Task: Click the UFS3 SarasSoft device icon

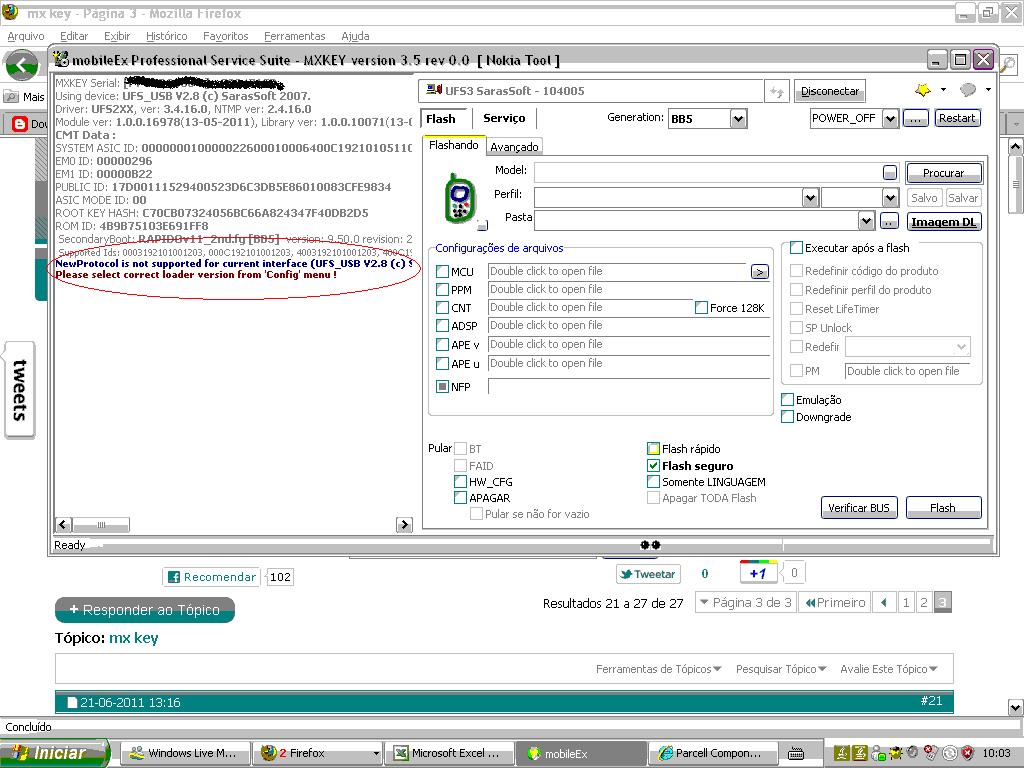Action: pyautogui.click(x=434, y=90)
